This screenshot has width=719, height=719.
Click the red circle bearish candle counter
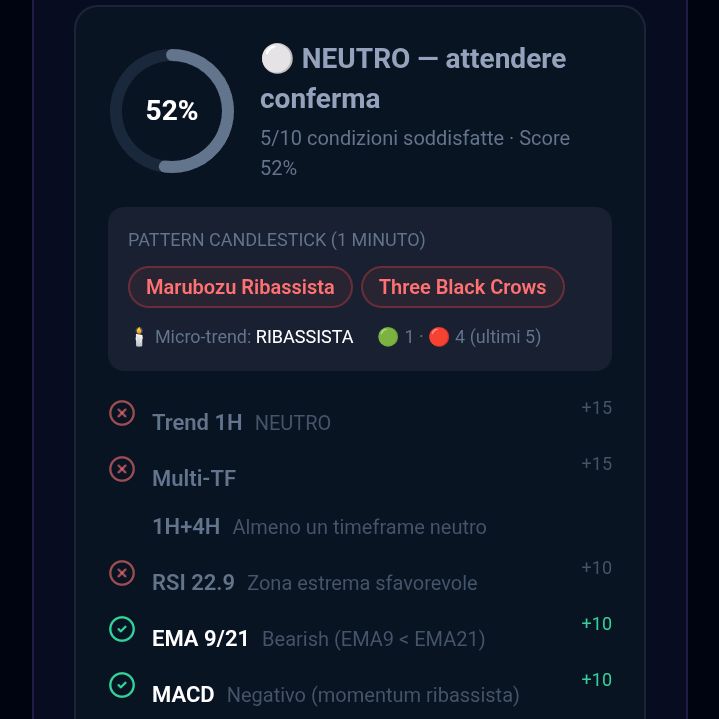click(x=439, y=337)
